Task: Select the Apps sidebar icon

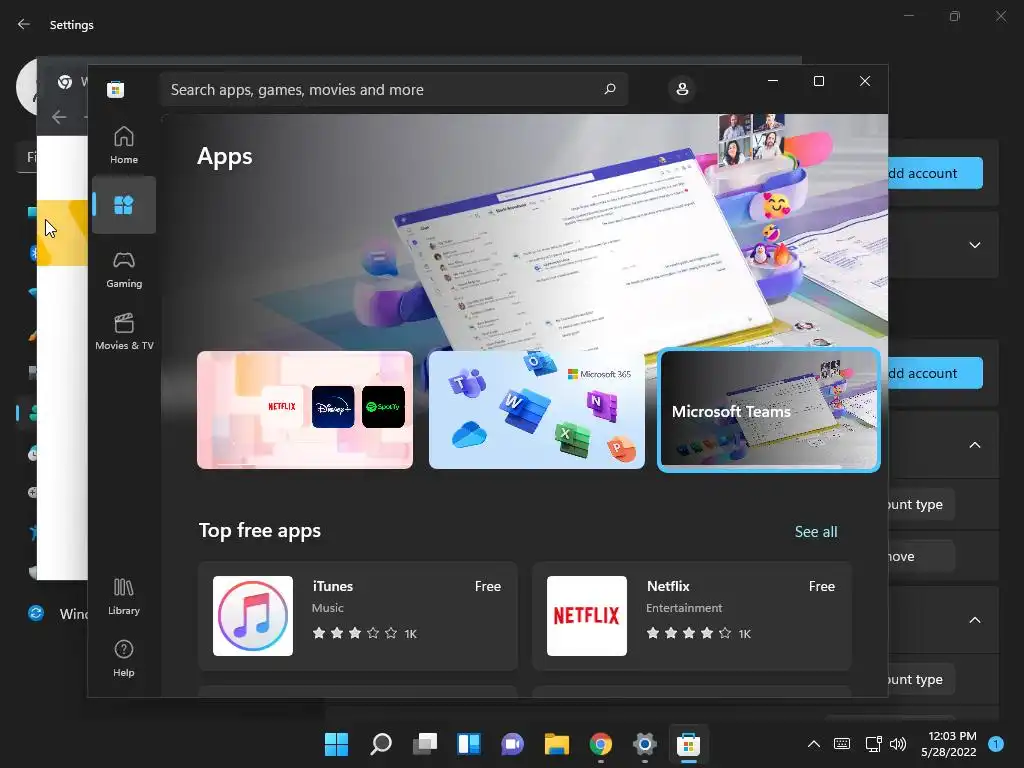Action: (123, 205)
